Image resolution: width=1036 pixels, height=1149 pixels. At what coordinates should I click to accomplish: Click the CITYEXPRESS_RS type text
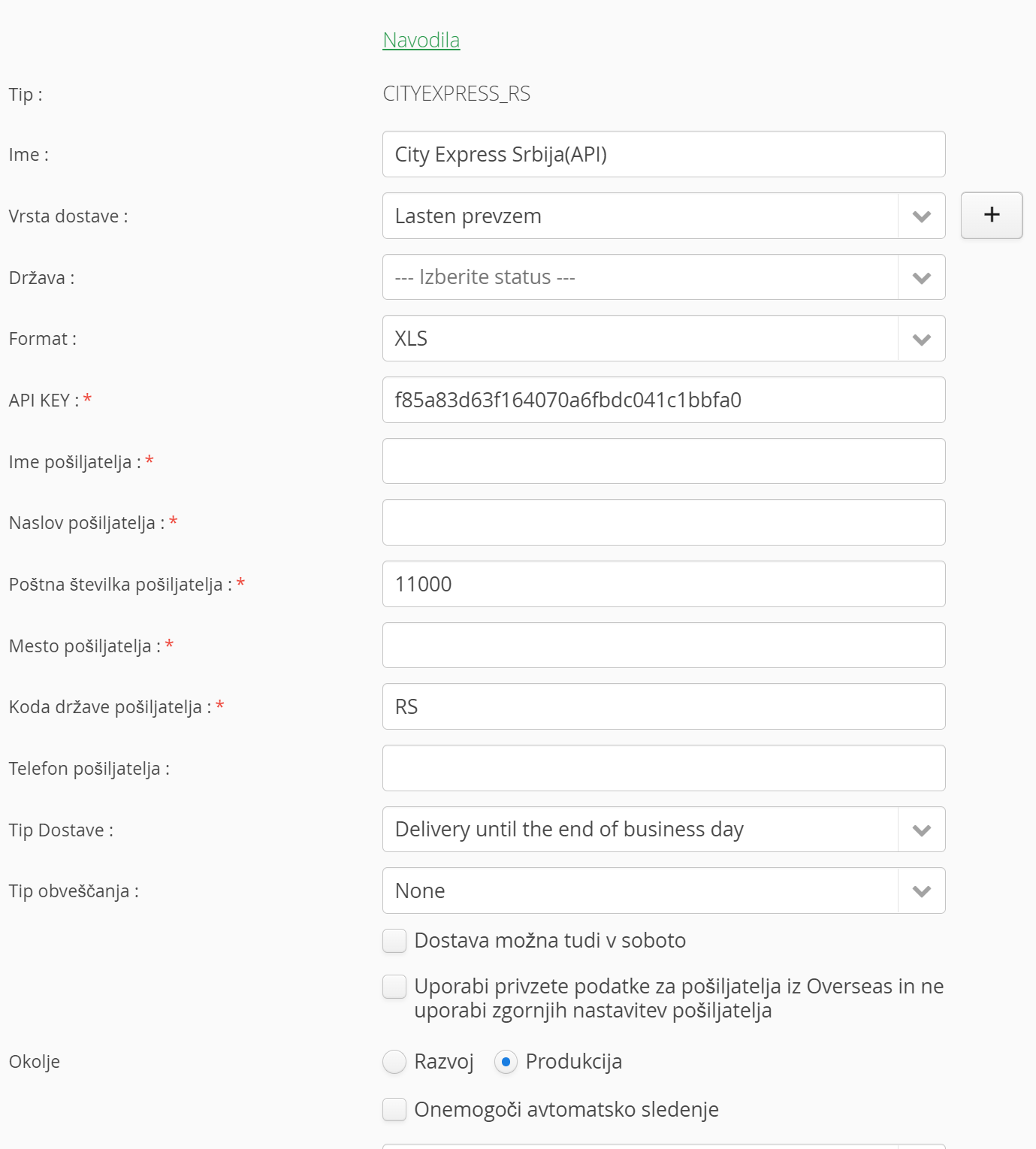(457, 94)
